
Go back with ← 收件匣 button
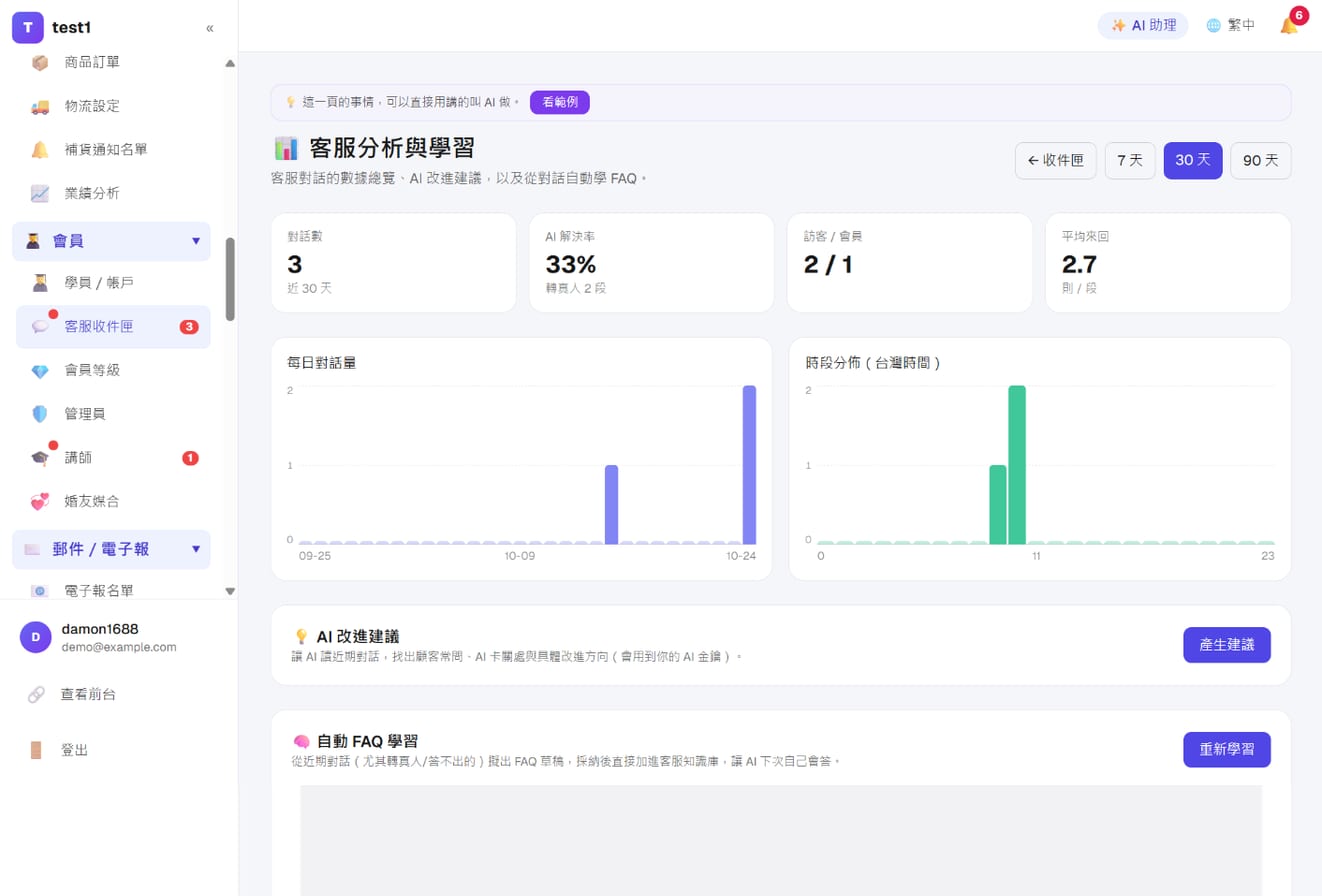click(1056, 160)
